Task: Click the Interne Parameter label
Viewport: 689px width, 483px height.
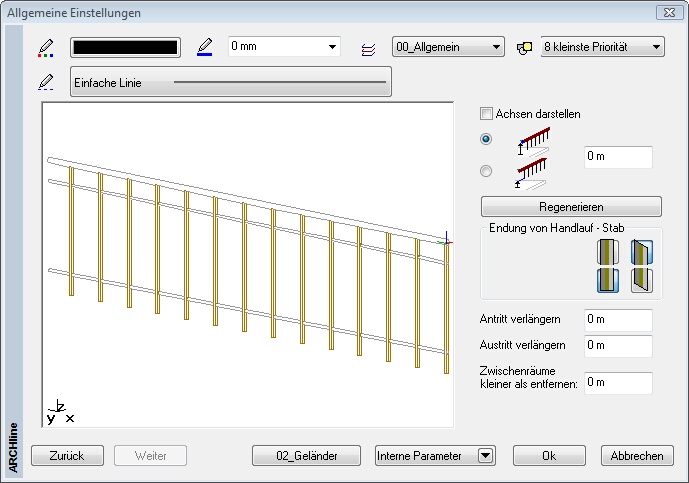Action: (x=419, y=456)
